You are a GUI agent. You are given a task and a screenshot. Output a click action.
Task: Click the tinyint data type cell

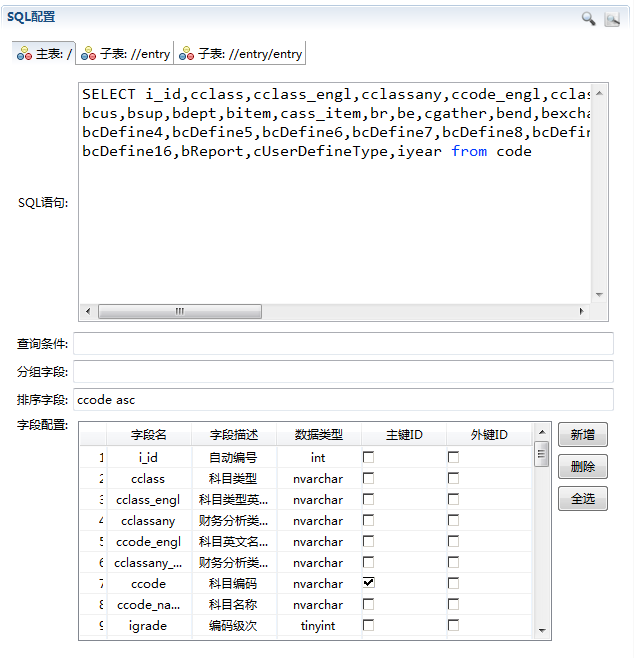318,626
